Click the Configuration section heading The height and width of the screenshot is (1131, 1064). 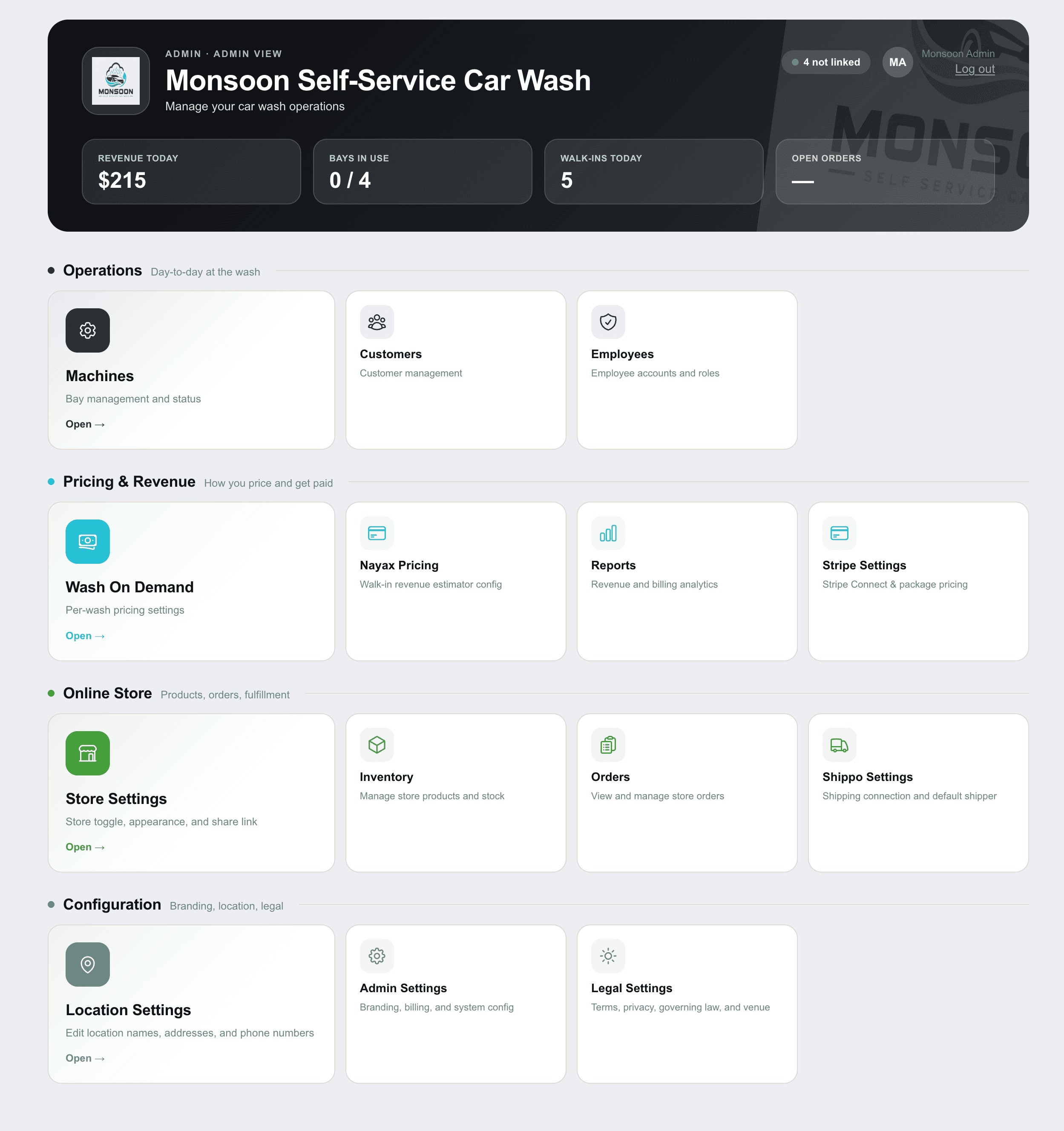(x=112, y=904)
